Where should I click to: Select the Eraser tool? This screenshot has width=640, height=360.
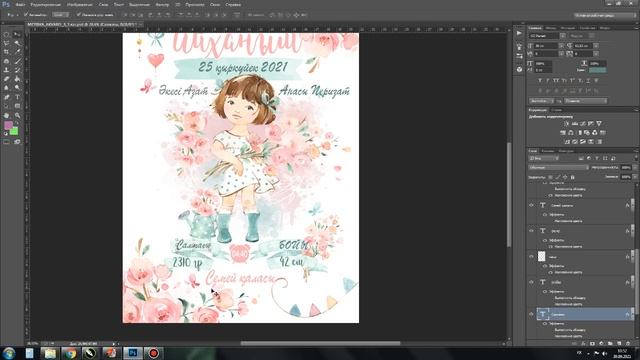(7, 79)
